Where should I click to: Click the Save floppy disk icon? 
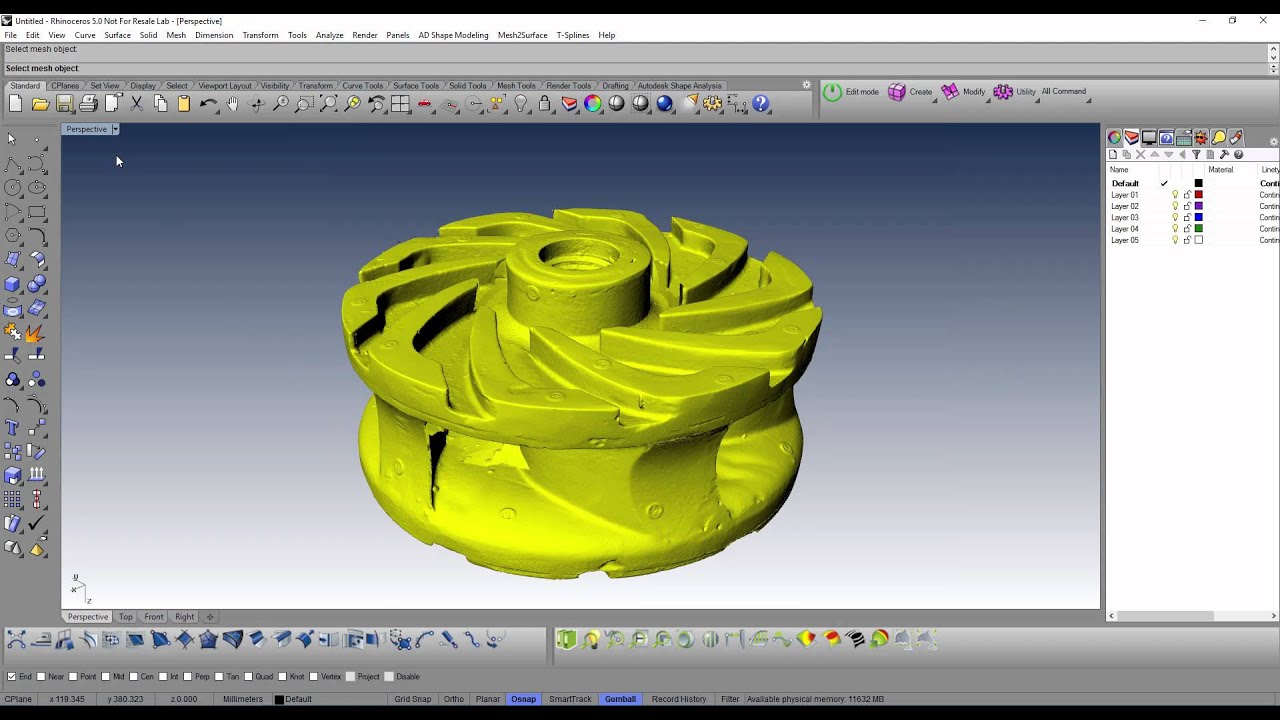[64, 104]
